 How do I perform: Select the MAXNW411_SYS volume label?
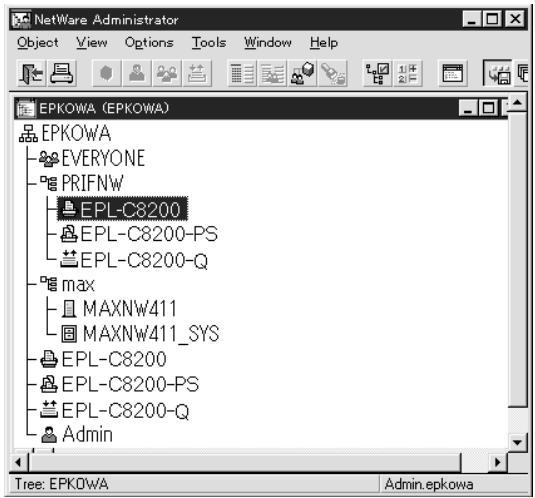click(151, 334)
